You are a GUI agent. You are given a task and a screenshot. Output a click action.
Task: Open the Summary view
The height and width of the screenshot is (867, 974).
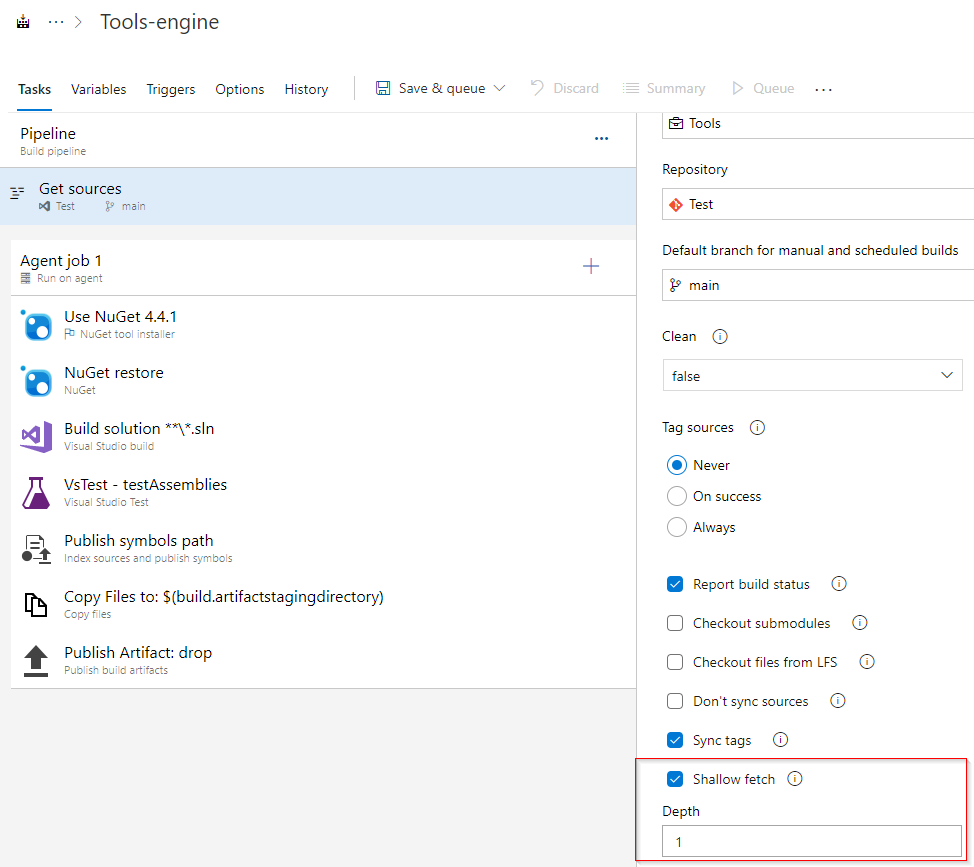click(664, 88)
